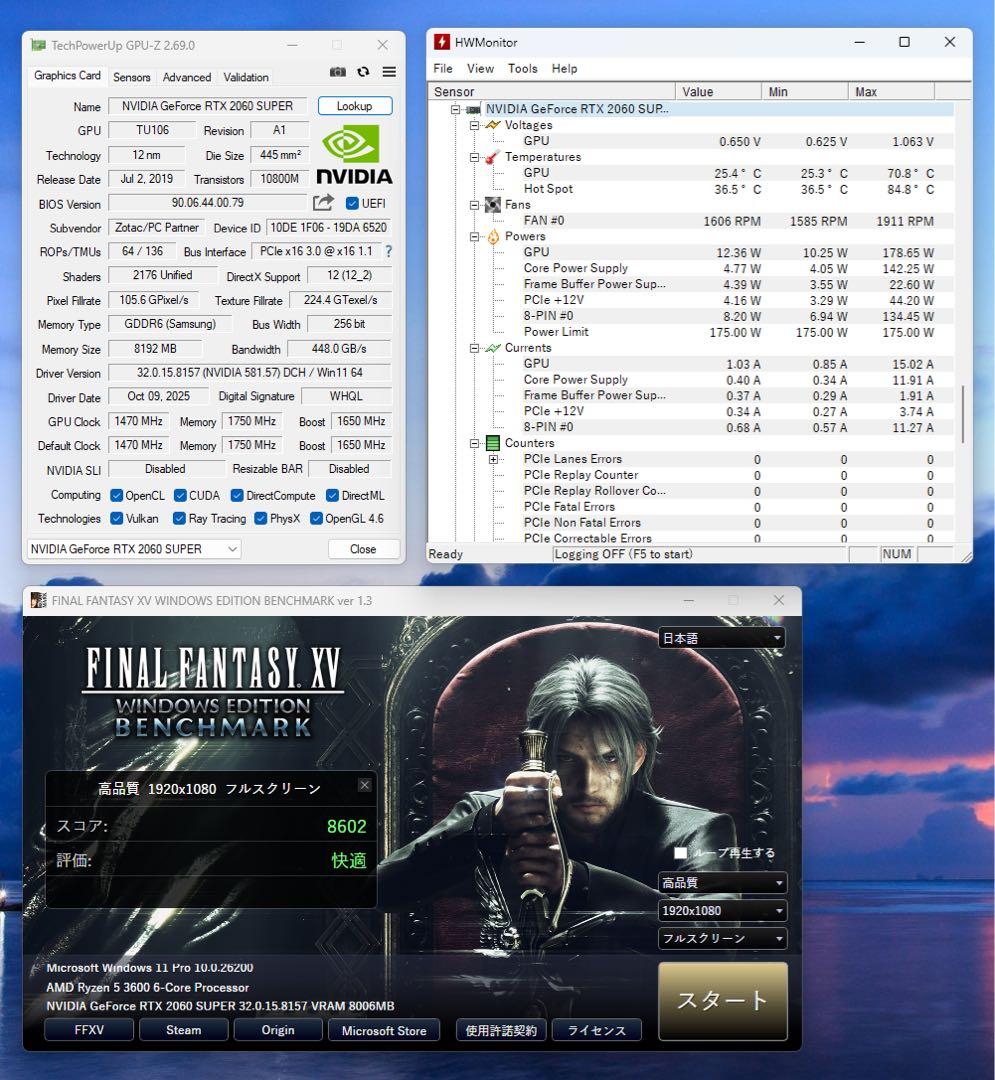This screenshot has height=1080, width=995.
Task: Toggle the CUDA checkbox
Action: 180,495
